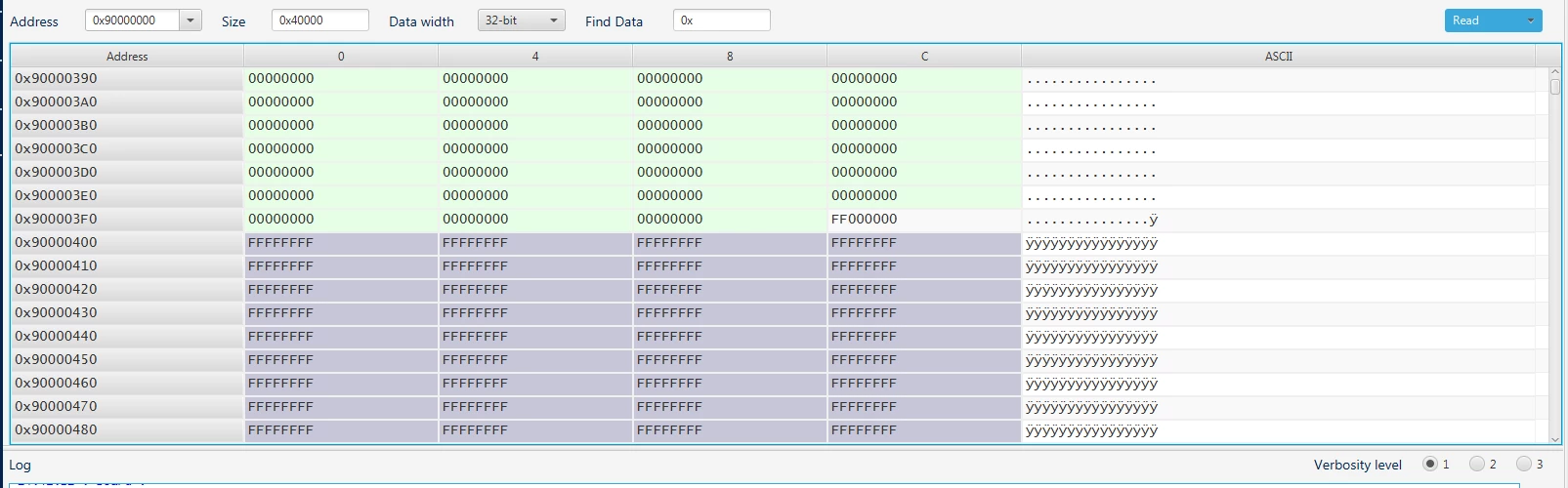Select address row 0x90000440

point(127,337)
